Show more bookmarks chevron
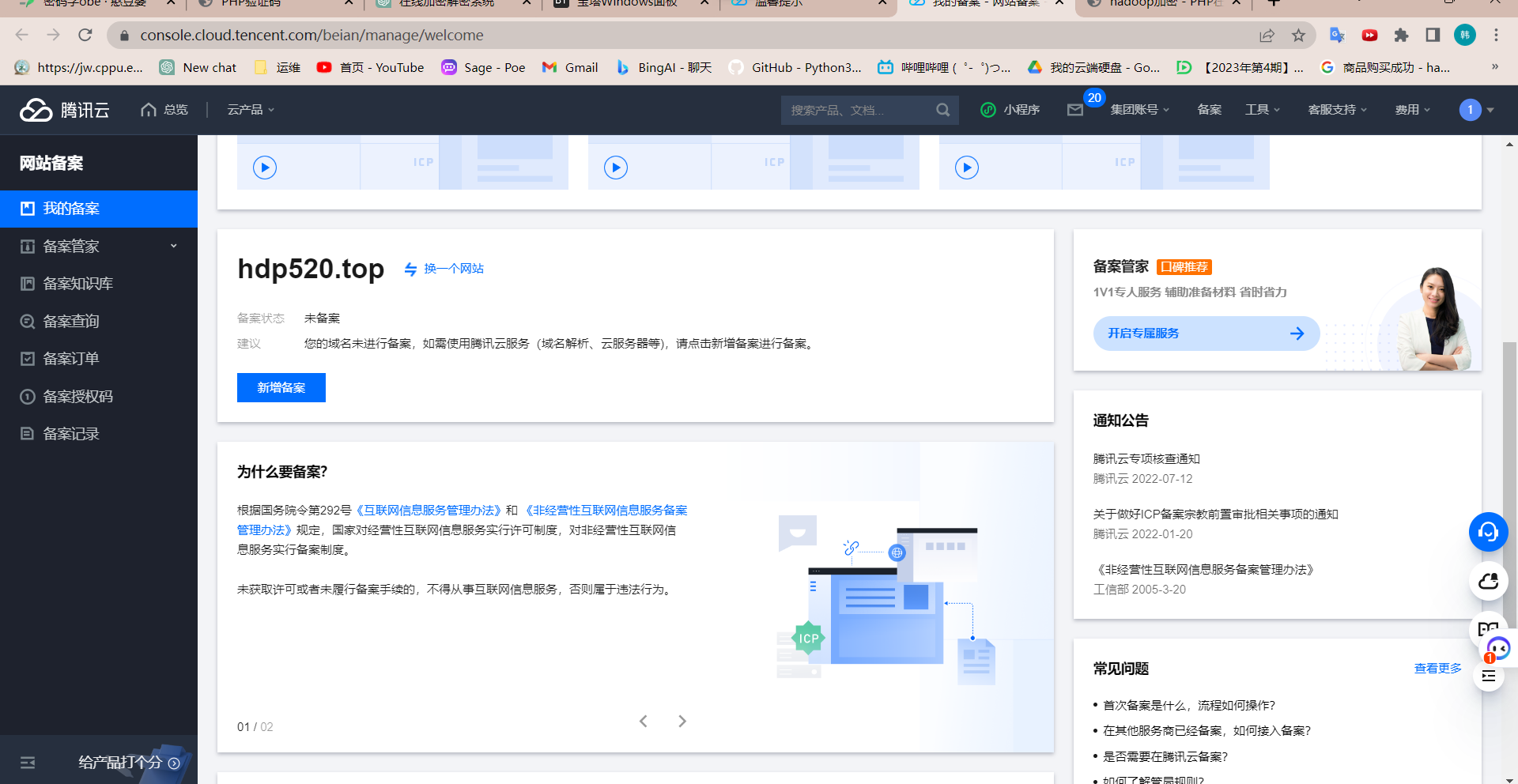1518x784 pixels. 1495,67
